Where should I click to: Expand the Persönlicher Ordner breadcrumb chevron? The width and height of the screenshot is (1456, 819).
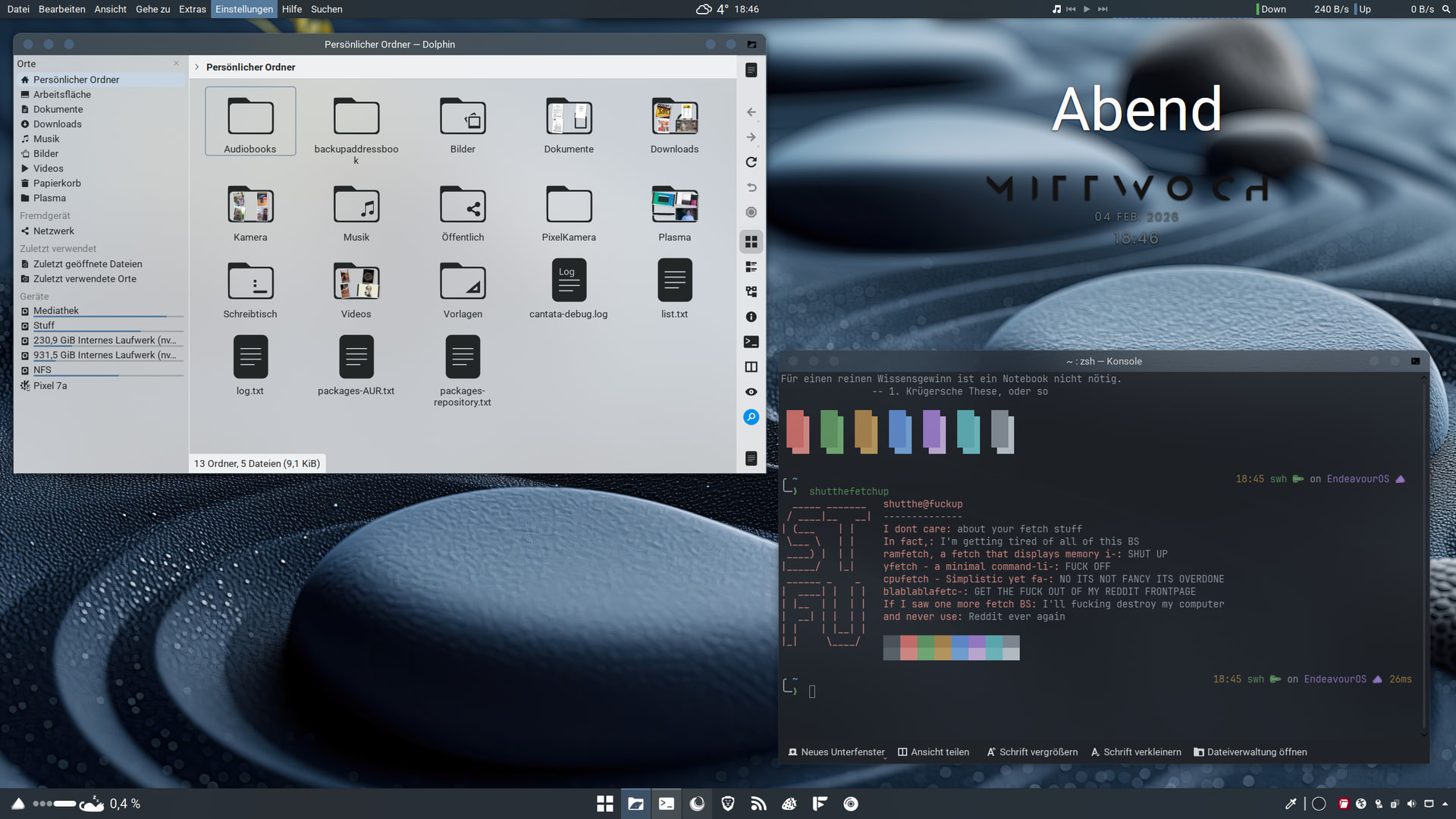[197, 67]
